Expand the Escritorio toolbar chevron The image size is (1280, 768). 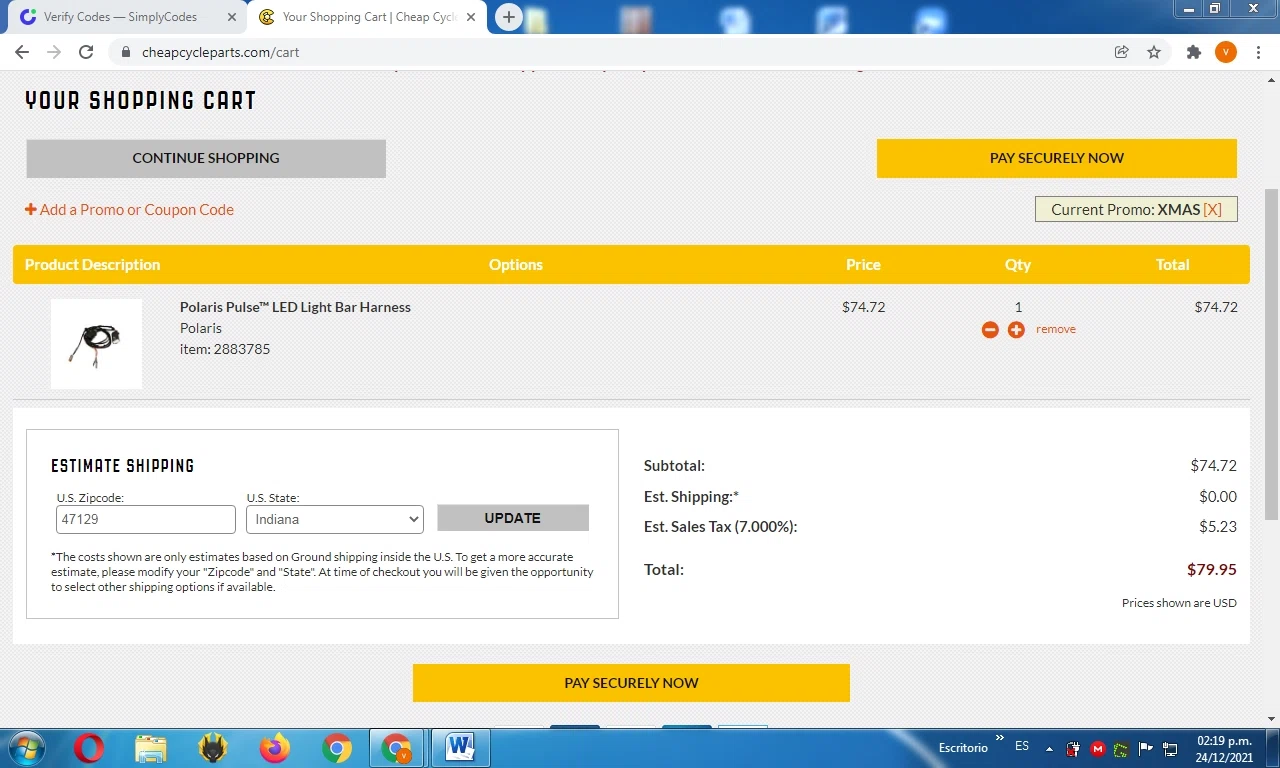coord(999,740)
